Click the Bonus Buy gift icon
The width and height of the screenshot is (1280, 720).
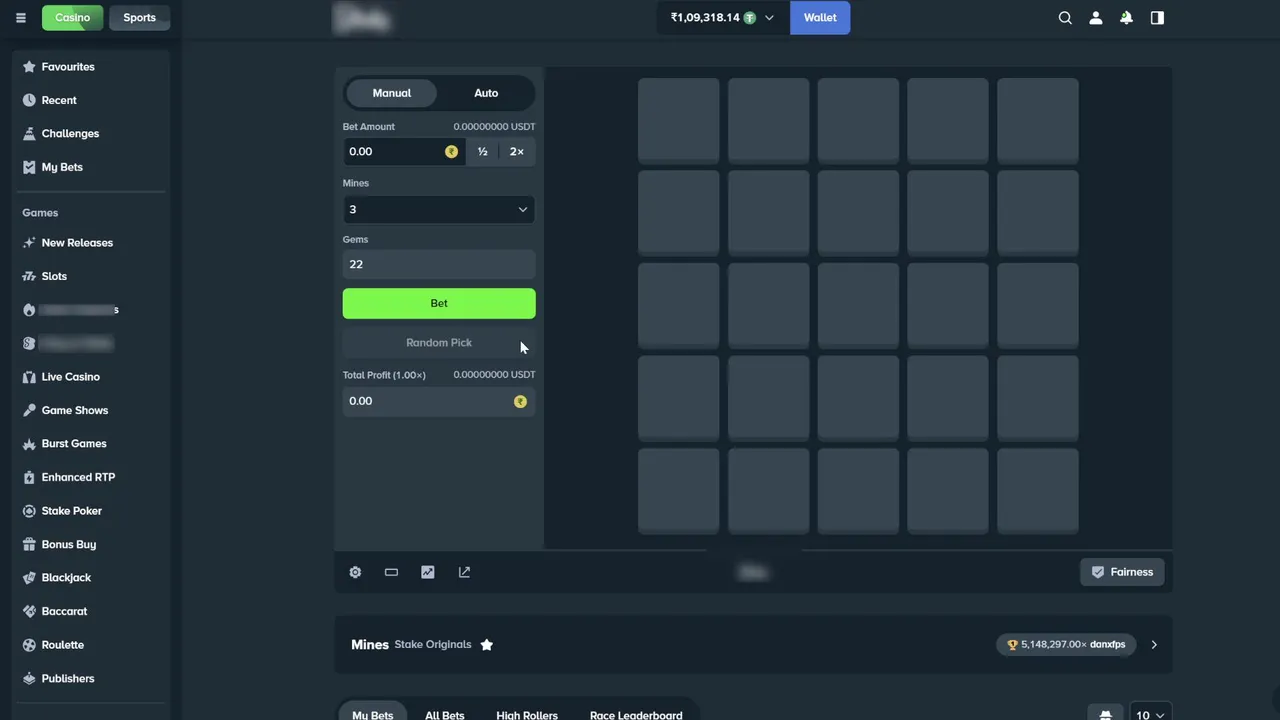[x=29, y=544]
